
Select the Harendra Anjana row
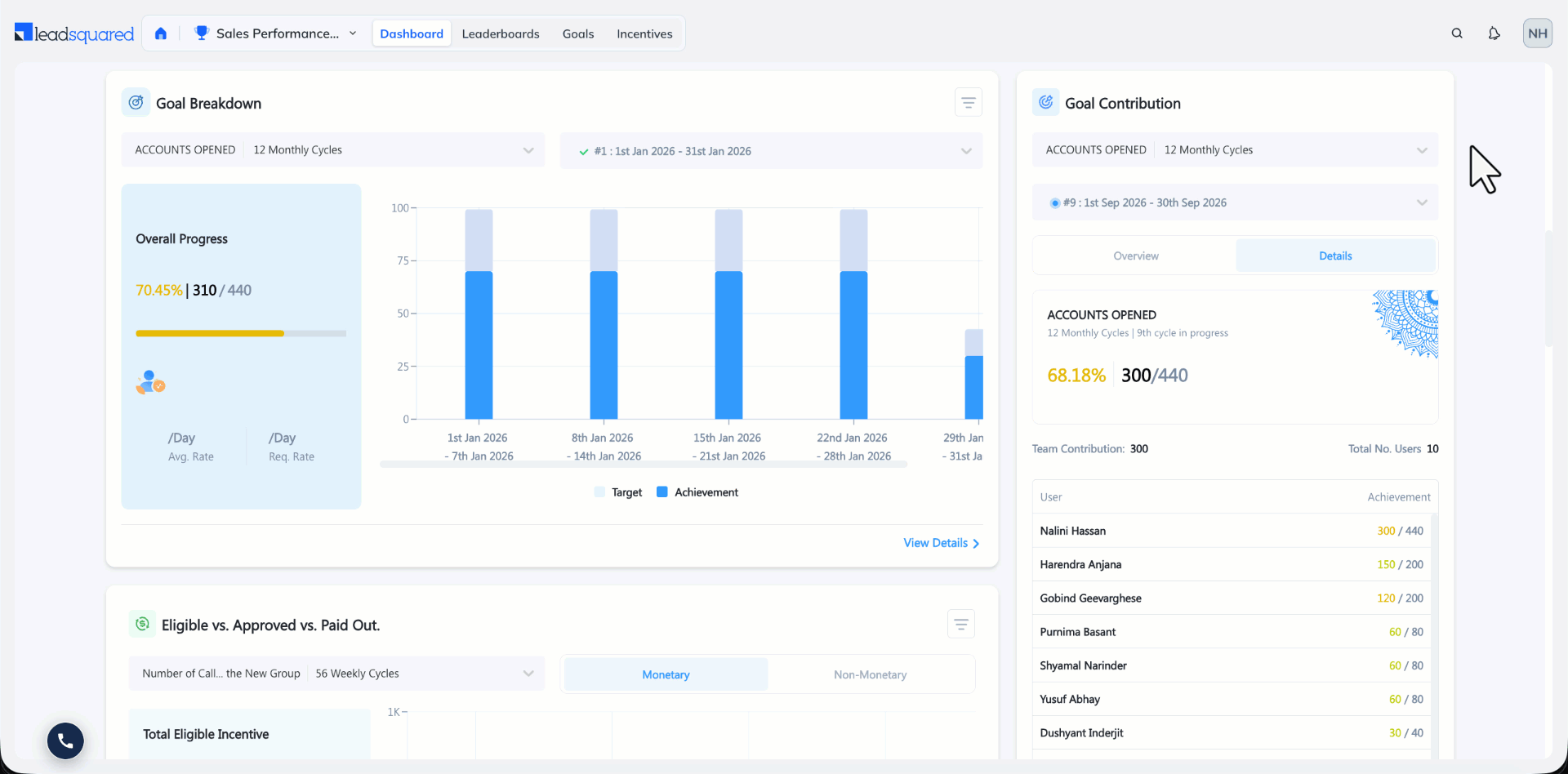[x=1232, y=564]
